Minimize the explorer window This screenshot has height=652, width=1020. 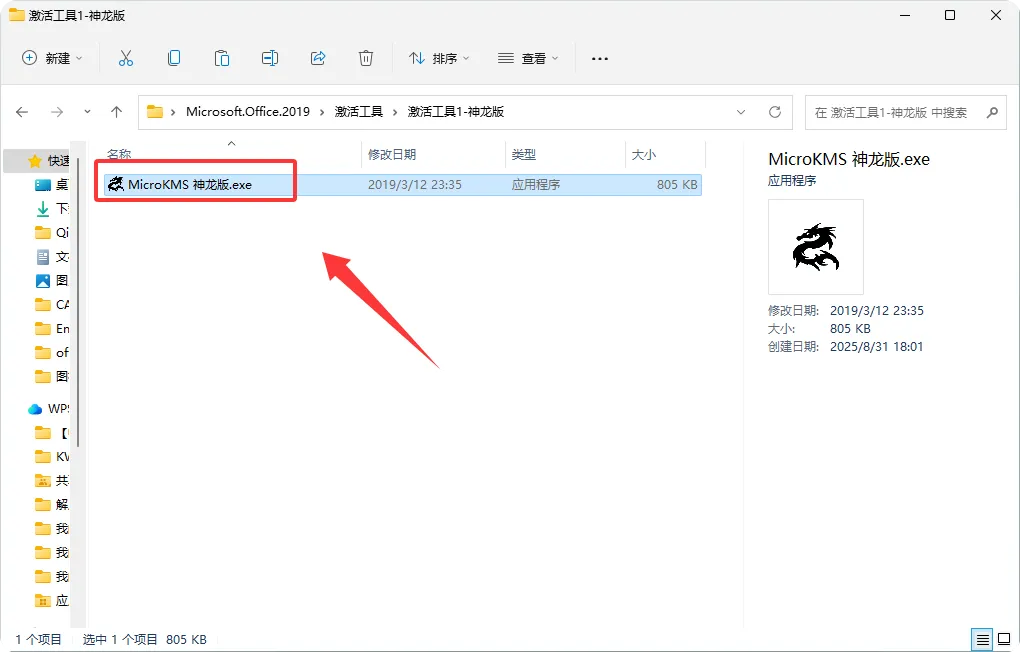904,15
